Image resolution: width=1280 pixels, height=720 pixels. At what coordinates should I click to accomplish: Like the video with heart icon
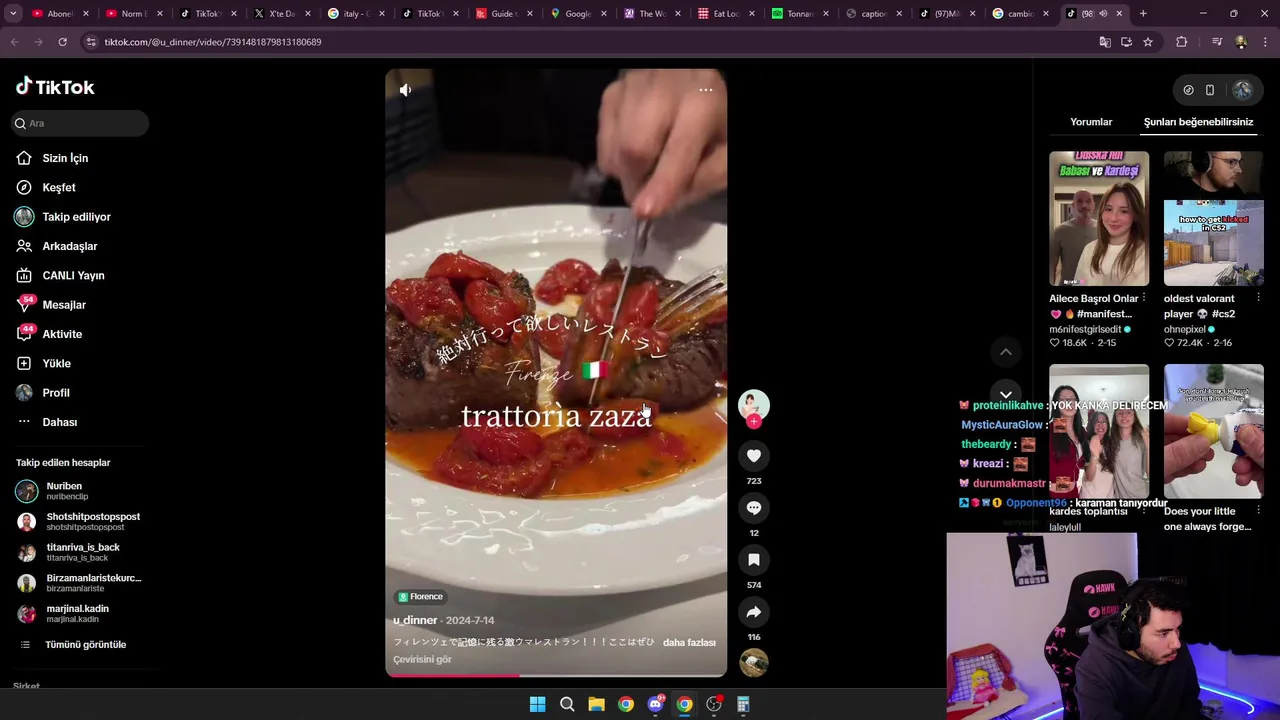click(x=754, y=456)
